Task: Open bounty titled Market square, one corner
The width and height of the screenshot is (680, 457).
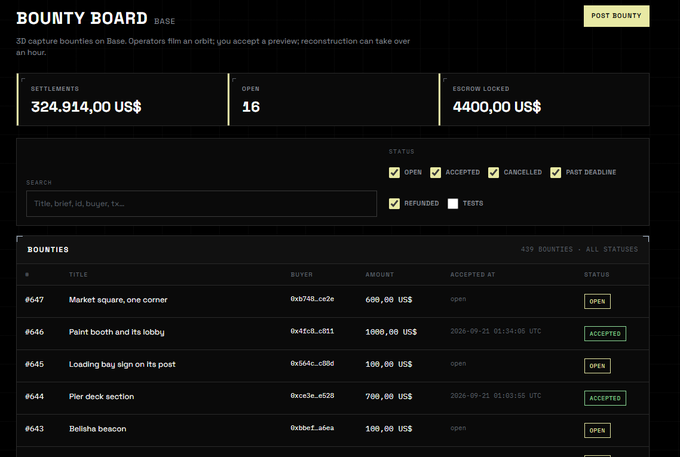Action: 118,300
